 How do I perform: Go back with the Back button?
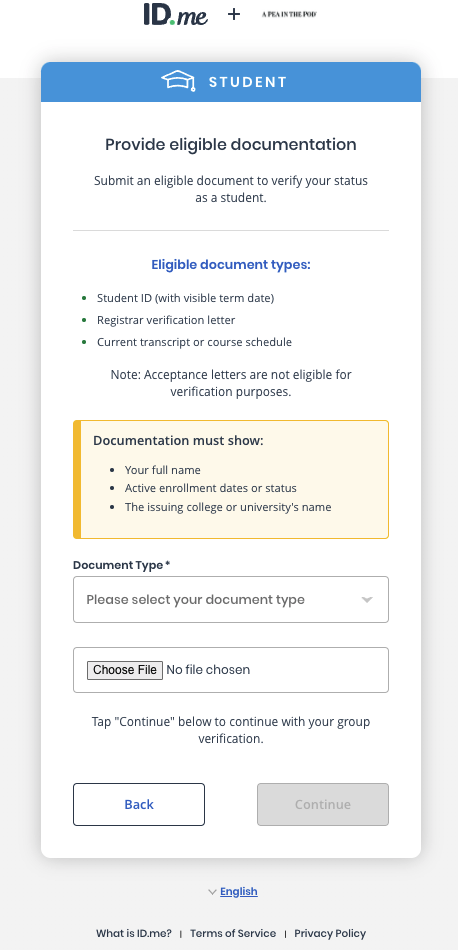point(139,804)
